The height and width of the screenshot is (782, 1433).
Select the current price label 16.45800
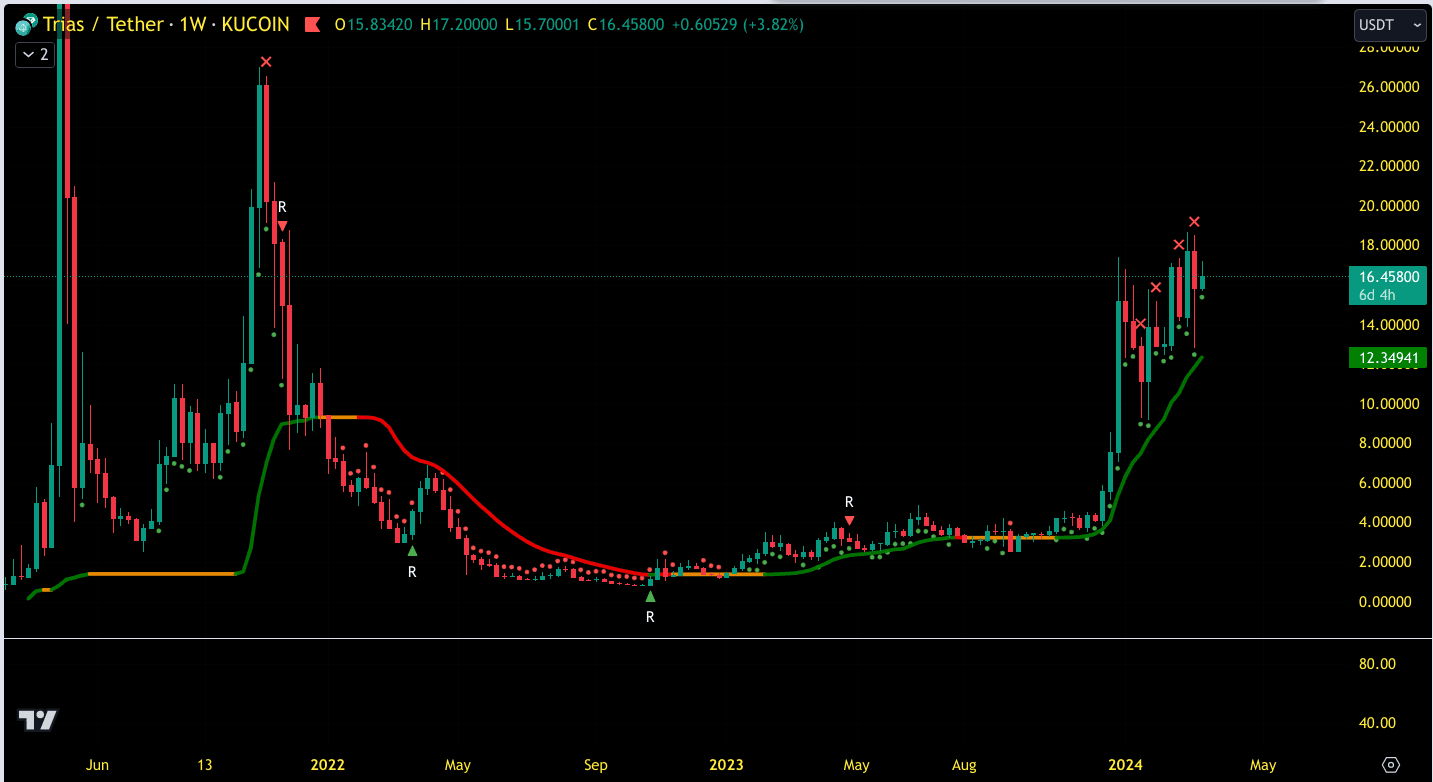[x=1386, y=276]
